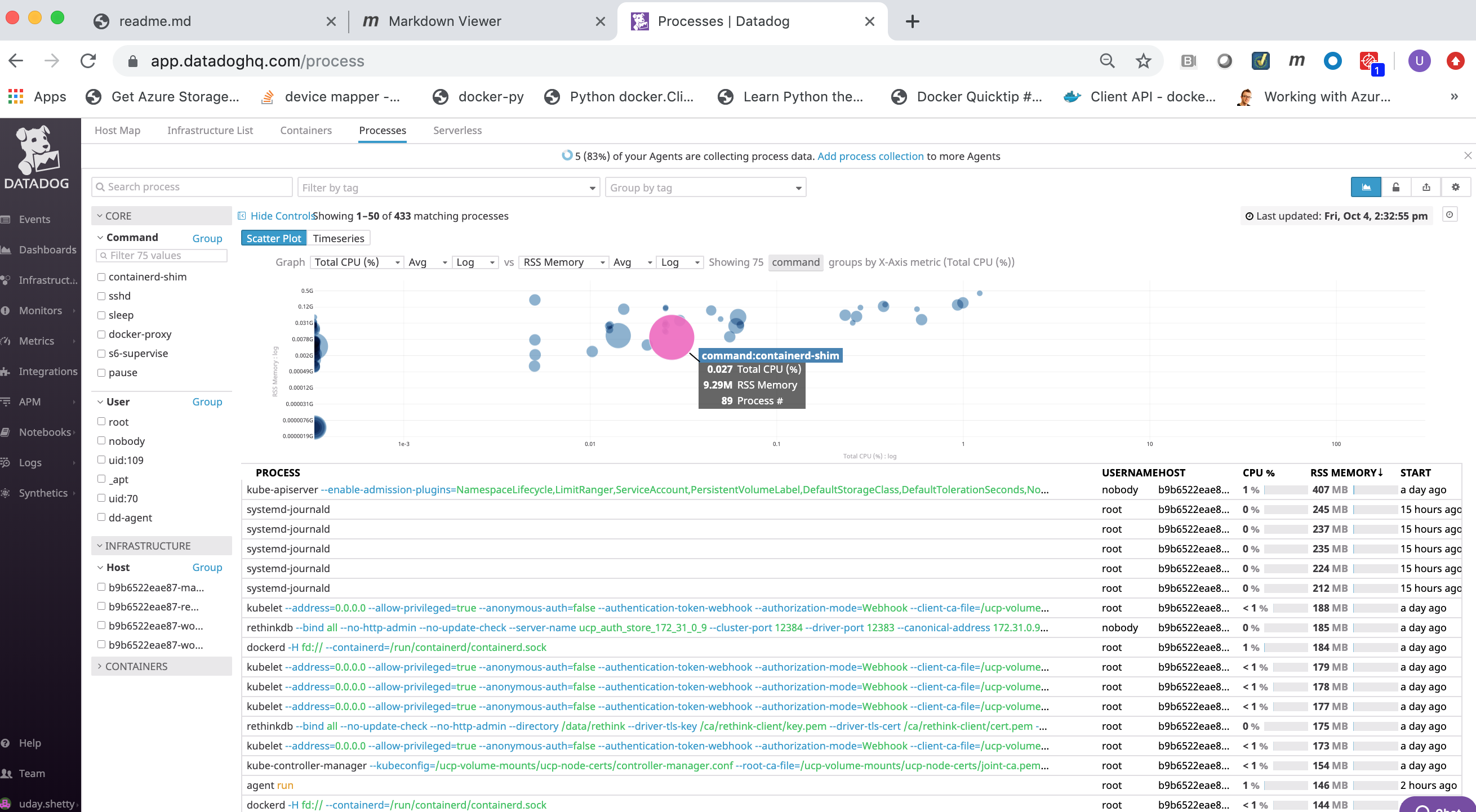This screenshot has height=812, width=1476.
Task: Switch to the Containers tab
Action: (306, 131)
